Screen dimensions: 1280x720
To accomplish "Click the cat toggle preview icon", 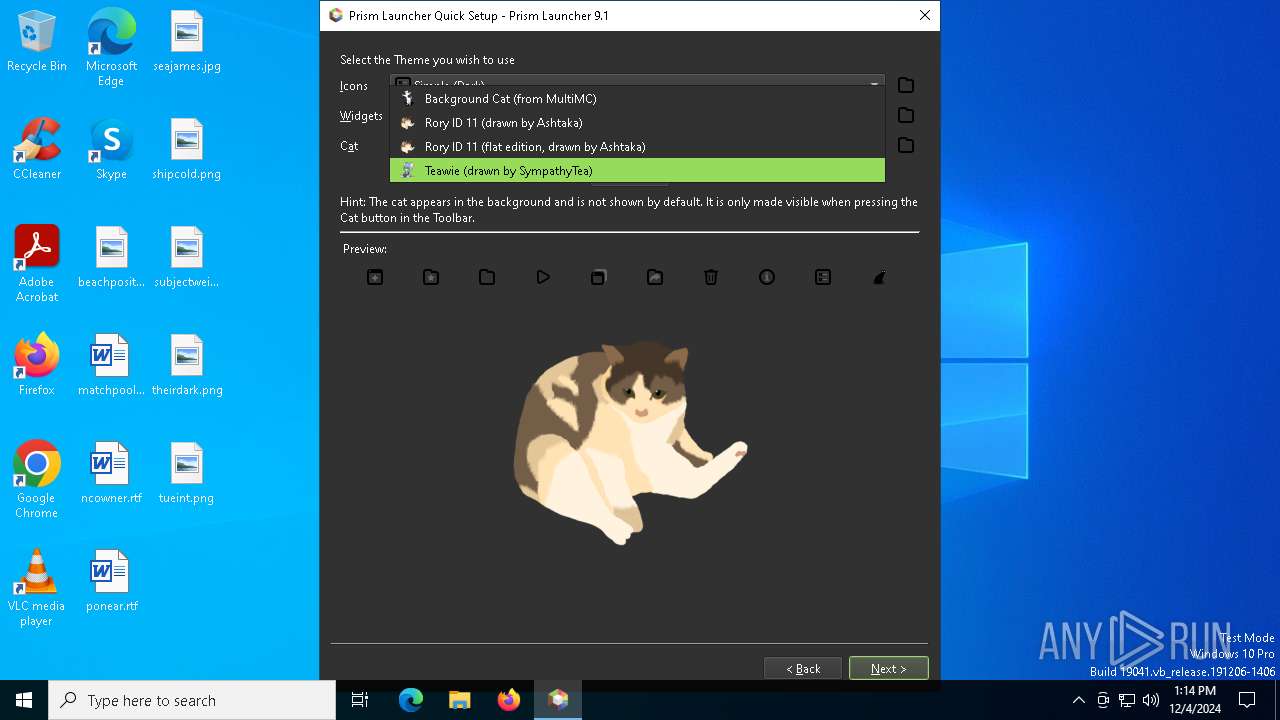I will [879, 277].
